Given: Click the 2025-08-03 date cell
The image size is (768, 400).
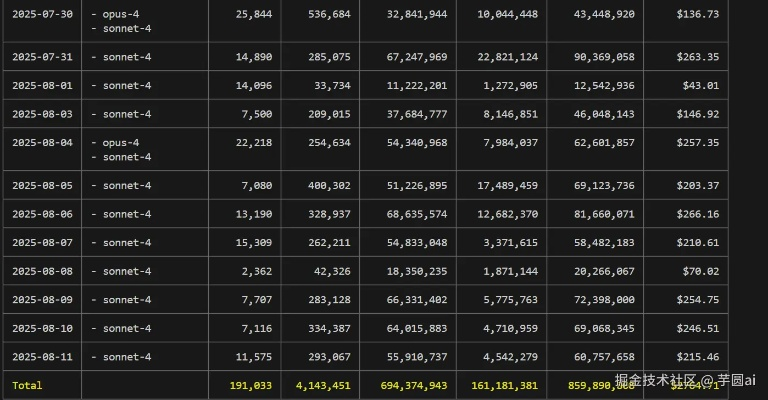Looking at the screenshot, I should tap(42, 114).
